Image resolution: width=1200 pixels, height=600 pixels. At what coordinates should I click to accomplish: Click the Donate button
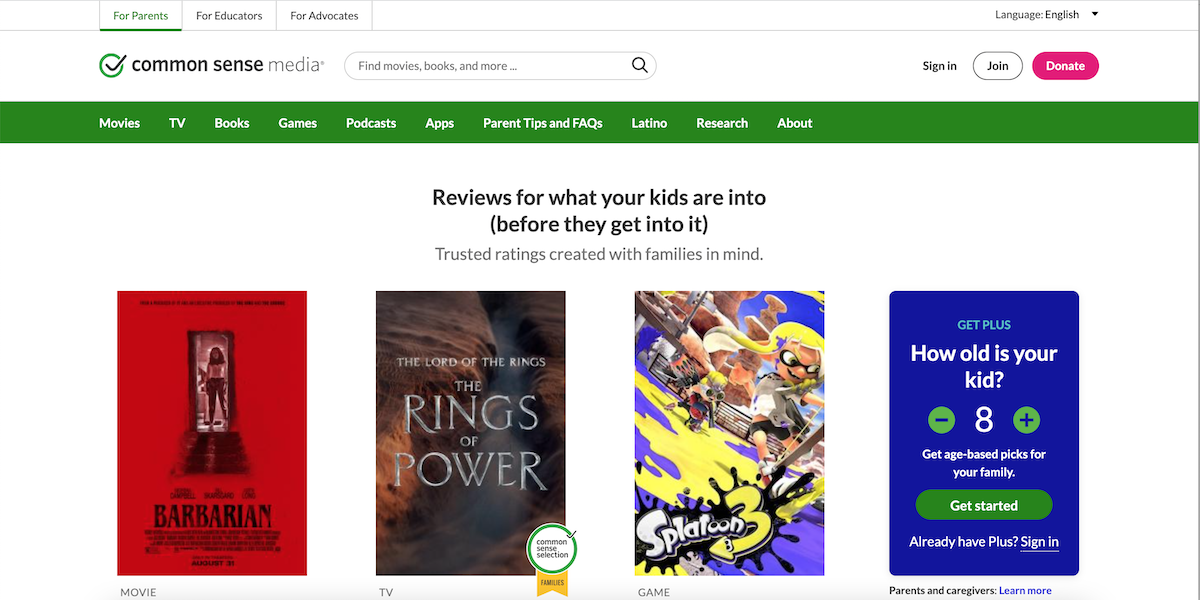click(x=1065, y=66)
